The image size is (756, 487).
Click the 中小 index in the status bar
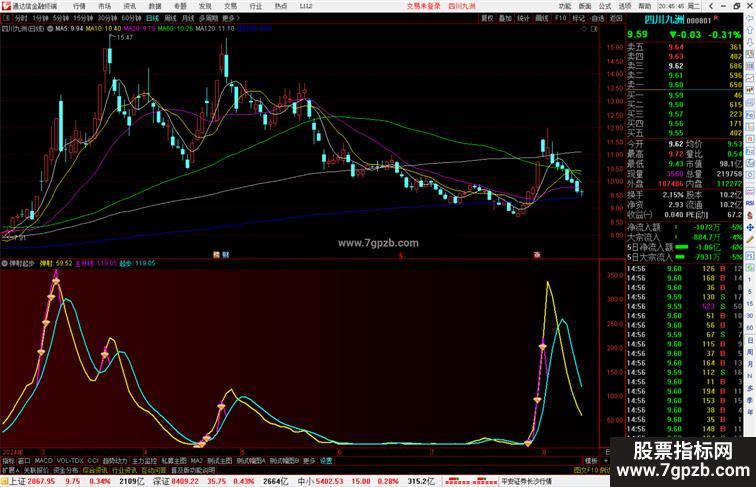click(x=306, y=481)
